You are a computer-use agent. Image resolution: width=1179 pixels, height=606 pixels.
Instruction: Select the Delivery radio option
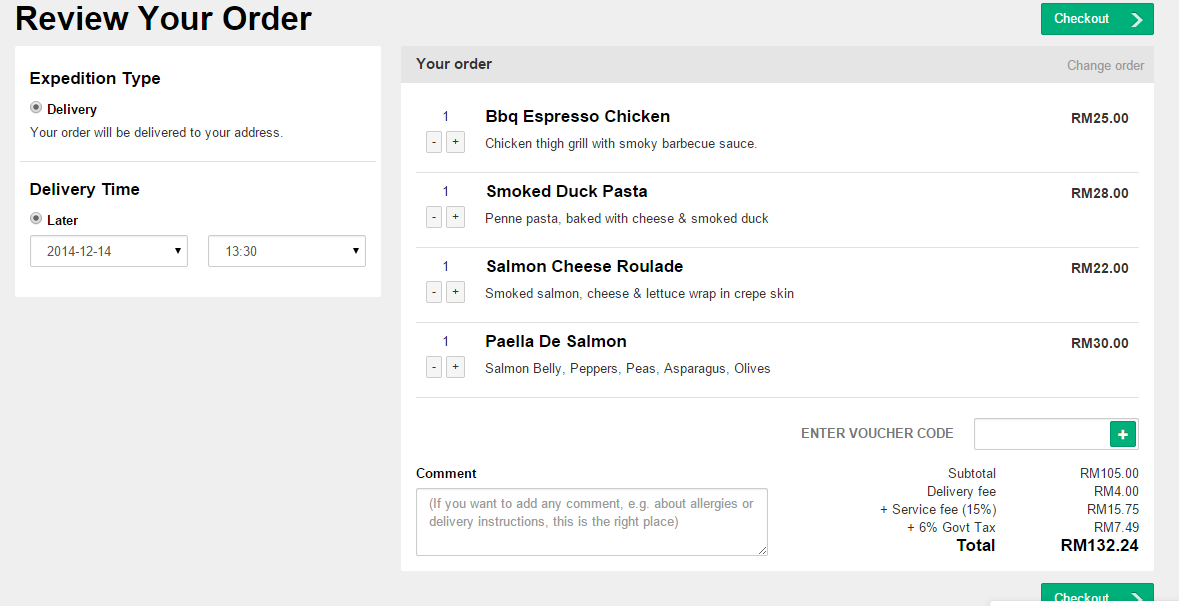coord(36,108)
